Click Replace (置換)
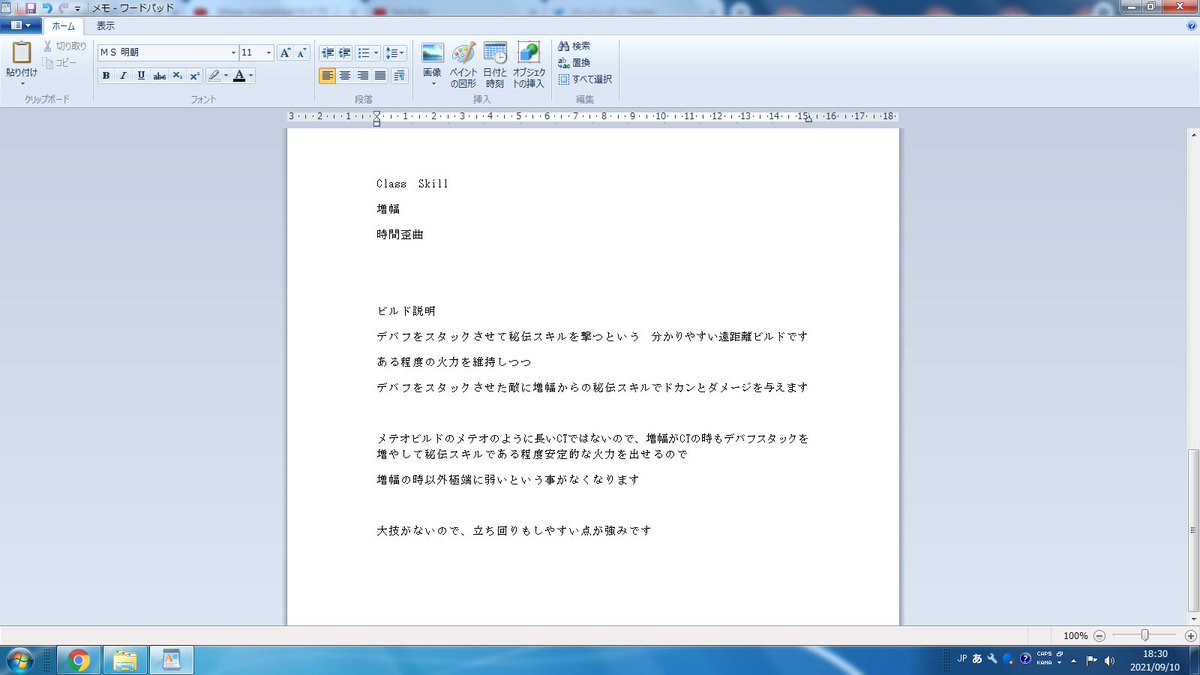1200x675 pixels. [574, 62]
